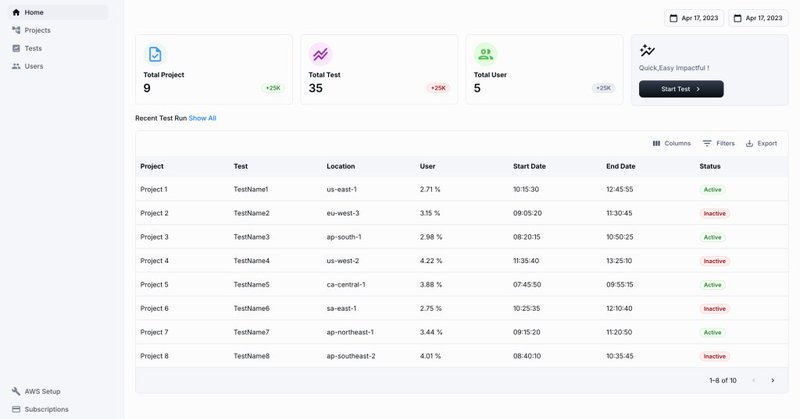This screenshot has height=419, width=800.
Task: Open the second Apr 17, 2023 date picker
Action: coord(758,18)
